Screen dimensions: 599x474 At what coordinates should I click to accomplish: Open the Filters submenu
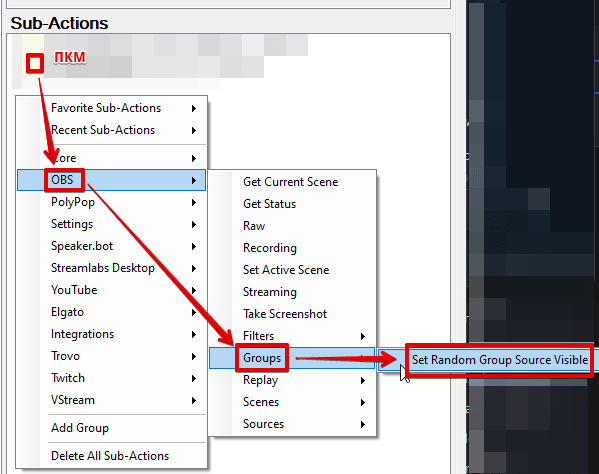[x=292, y=336]
